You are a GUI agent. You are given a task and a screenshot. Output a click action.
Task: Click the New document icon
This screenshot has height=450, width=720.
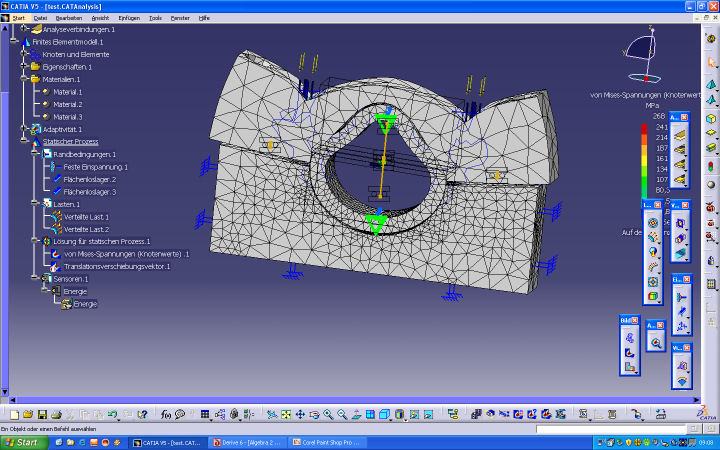tap(15, 415)
